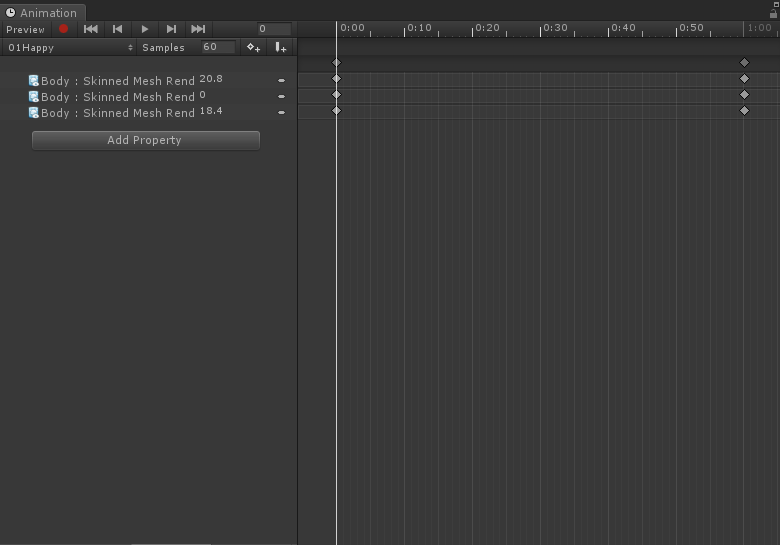780x545 pixels.
Task: Click the 0:20 mark on the time ruler
Action: [x=487, y=28]
